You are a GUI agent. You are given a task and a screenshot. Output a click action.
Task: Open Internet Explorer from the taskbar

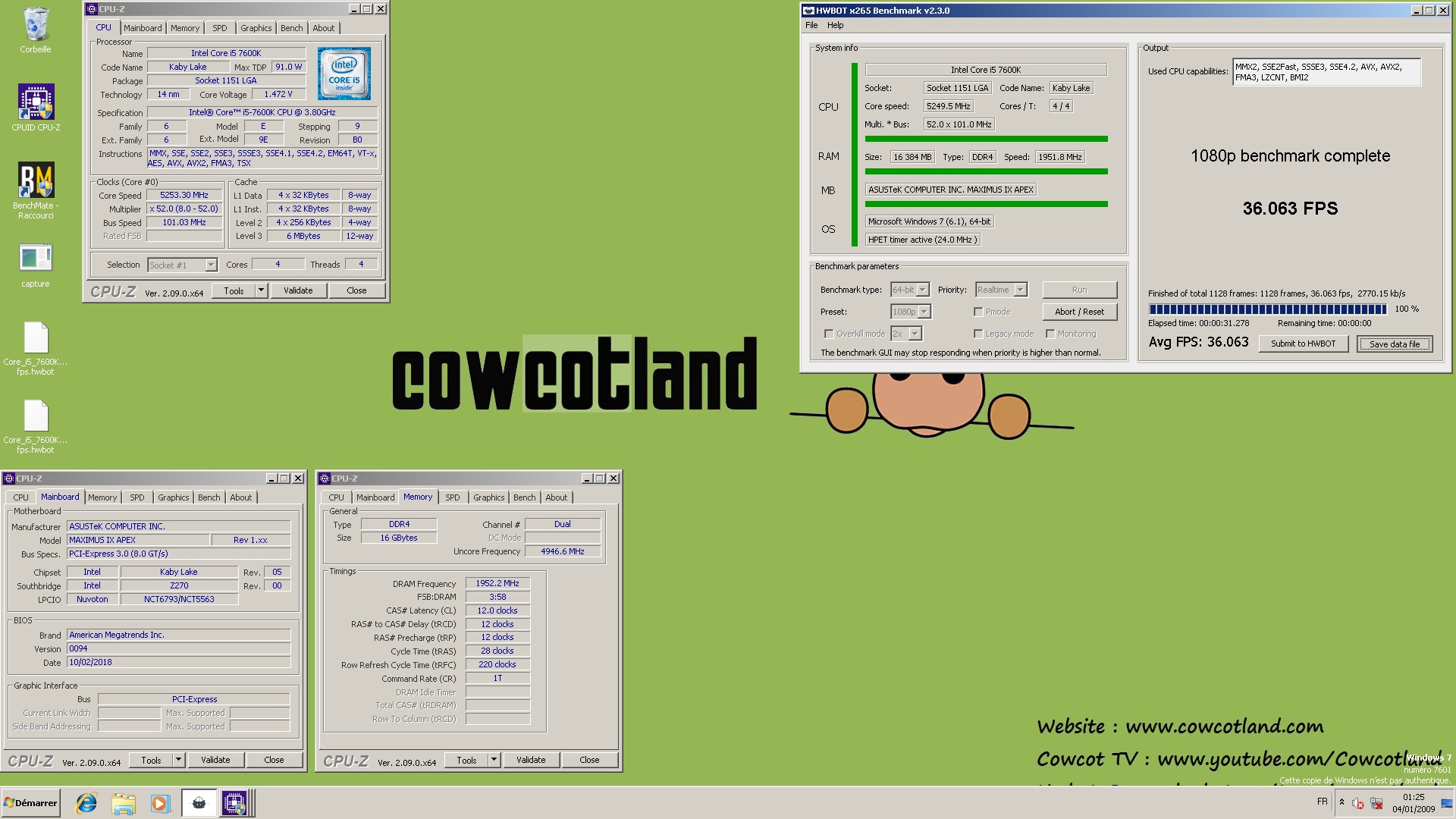86,803
